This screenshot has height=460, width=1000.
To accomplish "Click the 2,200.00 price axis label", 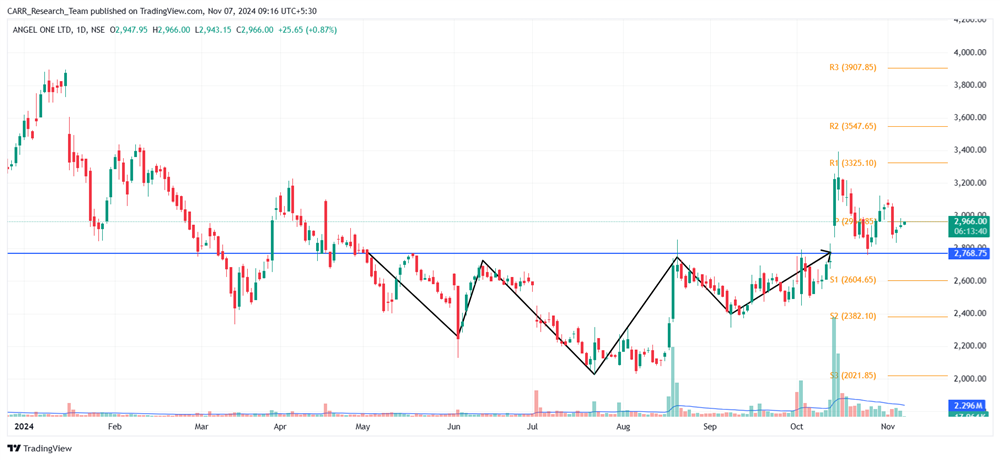I will [970, 346].
